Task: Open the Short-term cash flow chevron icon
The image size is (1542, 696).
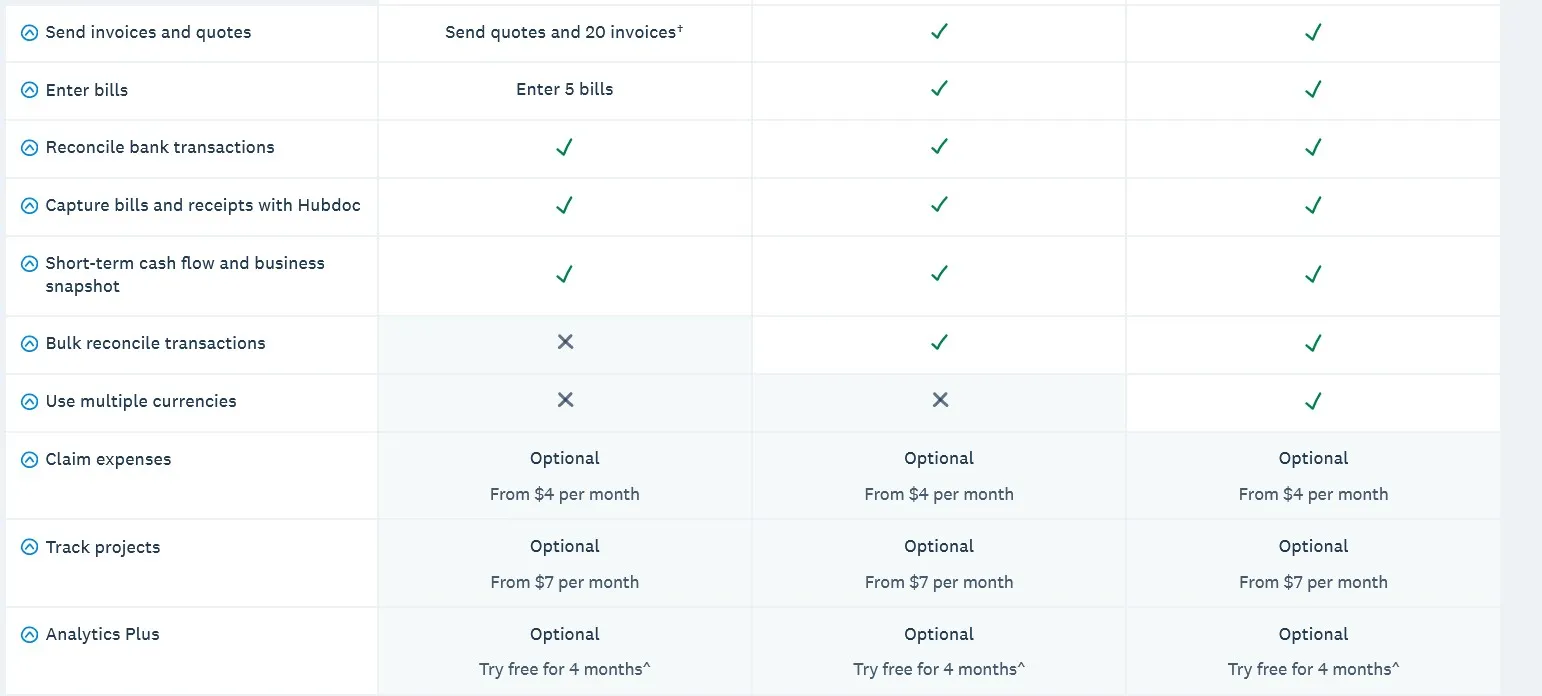Action: click(x=30, y=264)
